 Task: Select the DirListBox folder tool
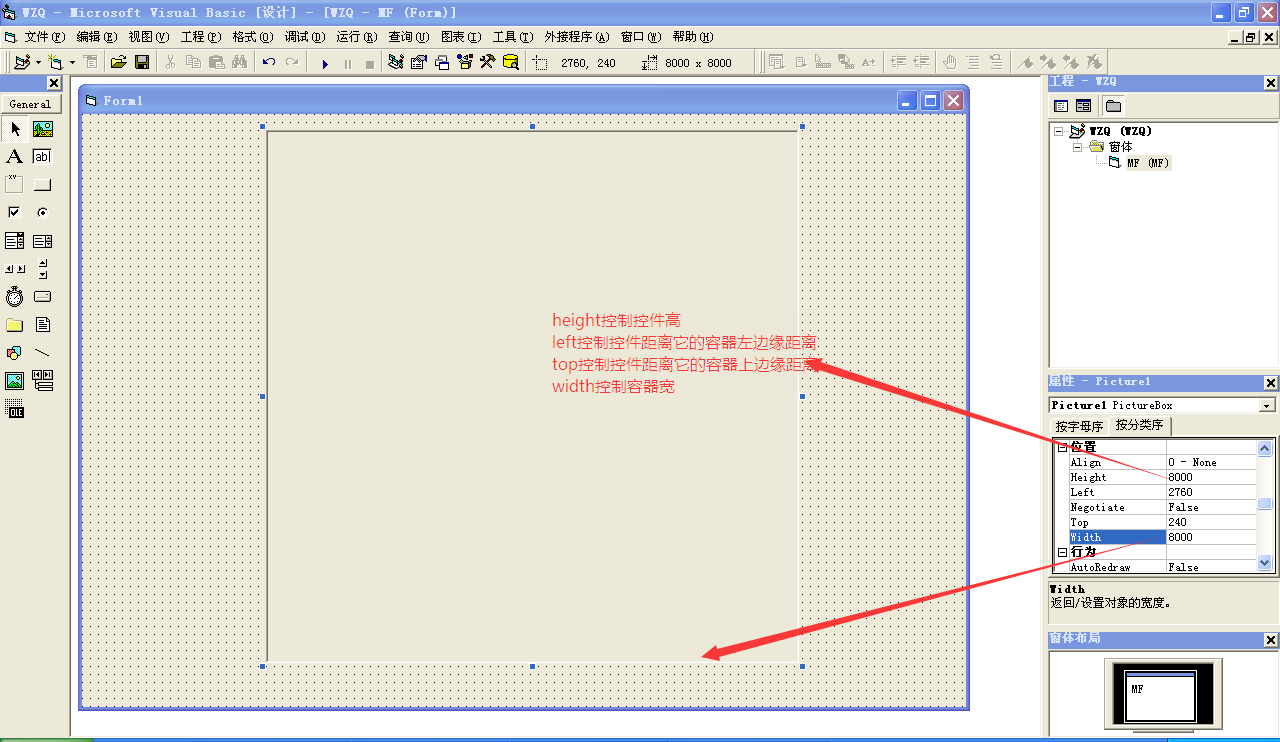14,325
